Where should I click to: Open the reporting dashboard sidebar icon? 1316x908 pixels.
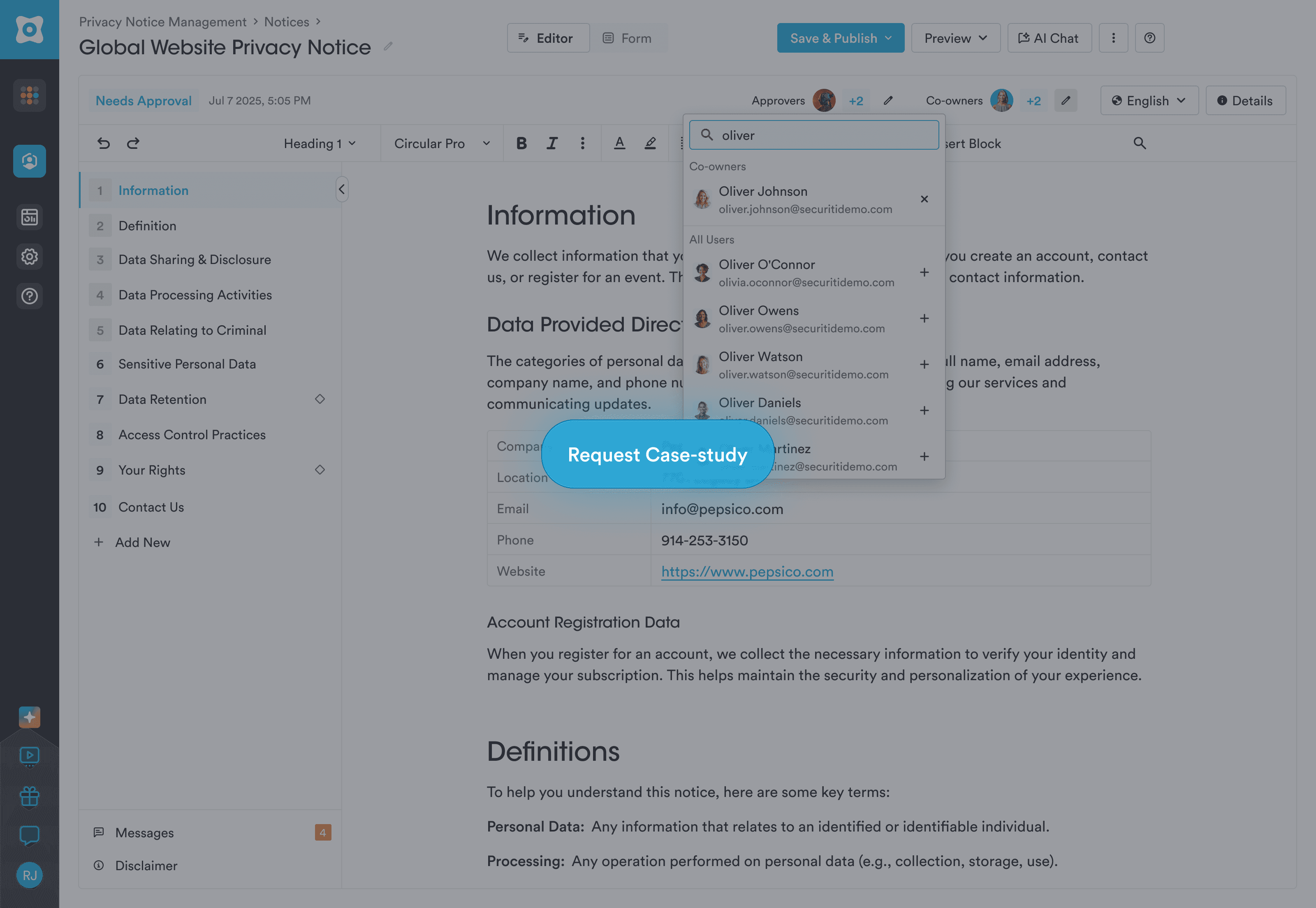(29, 217)
